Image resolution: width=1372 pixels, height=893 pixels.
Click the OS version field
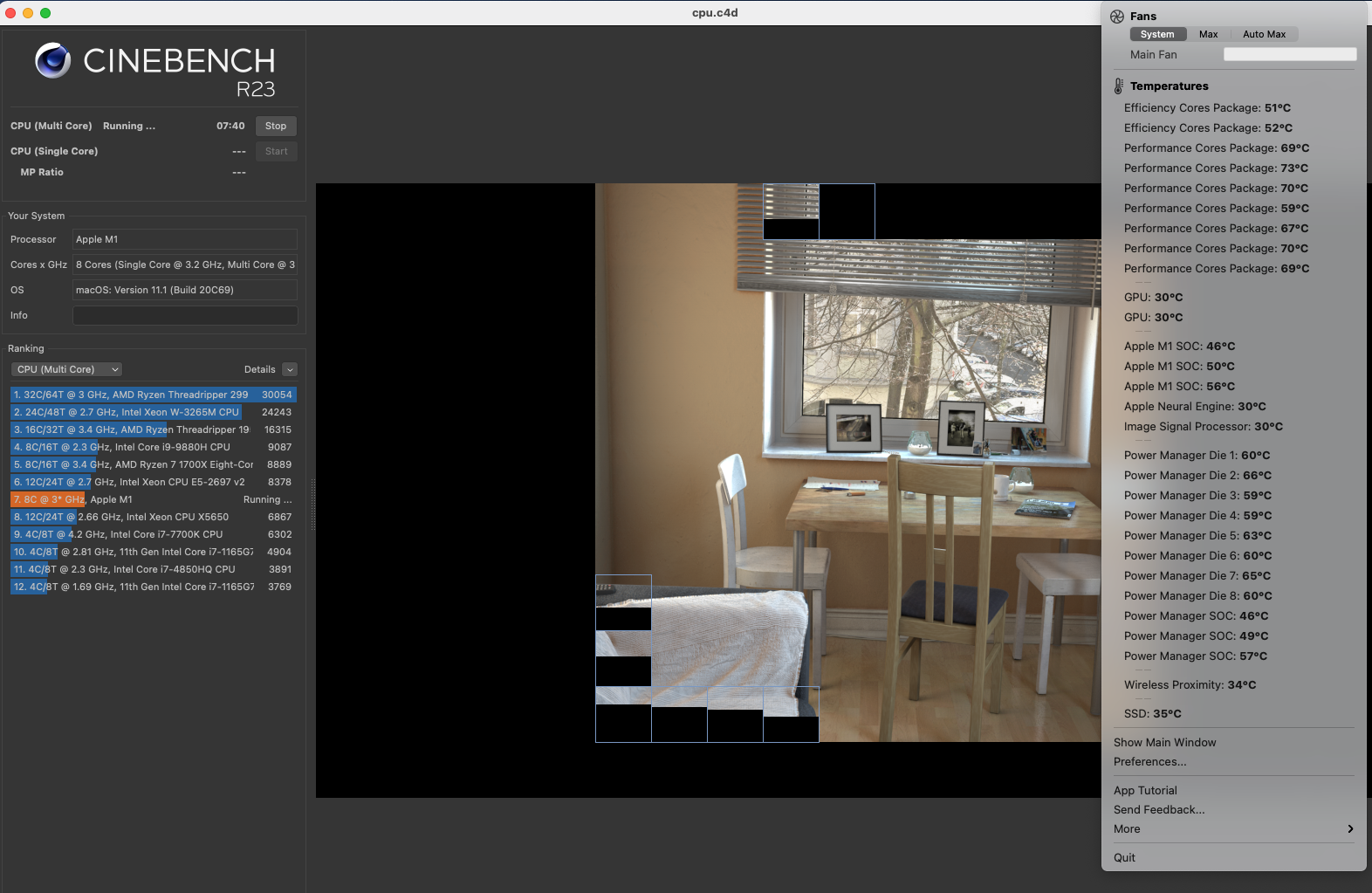(x=185, y=290)
